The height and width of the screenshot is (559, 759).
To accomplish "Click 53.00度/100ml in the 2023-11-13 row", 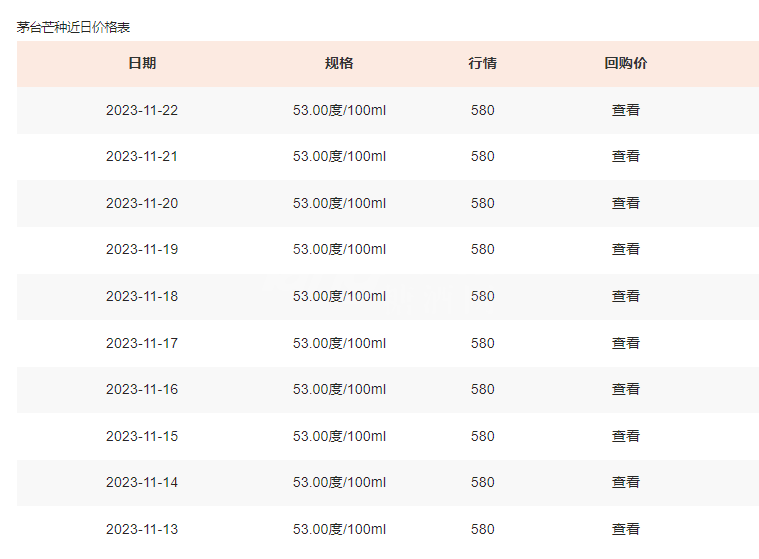I will click(x=339, y=529).
